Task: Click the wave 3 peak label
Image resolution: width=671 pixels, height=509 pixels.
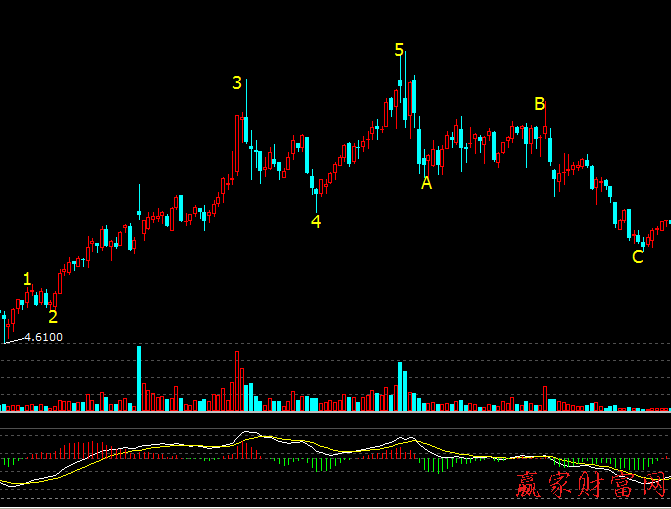Action: tap(237, 83)
